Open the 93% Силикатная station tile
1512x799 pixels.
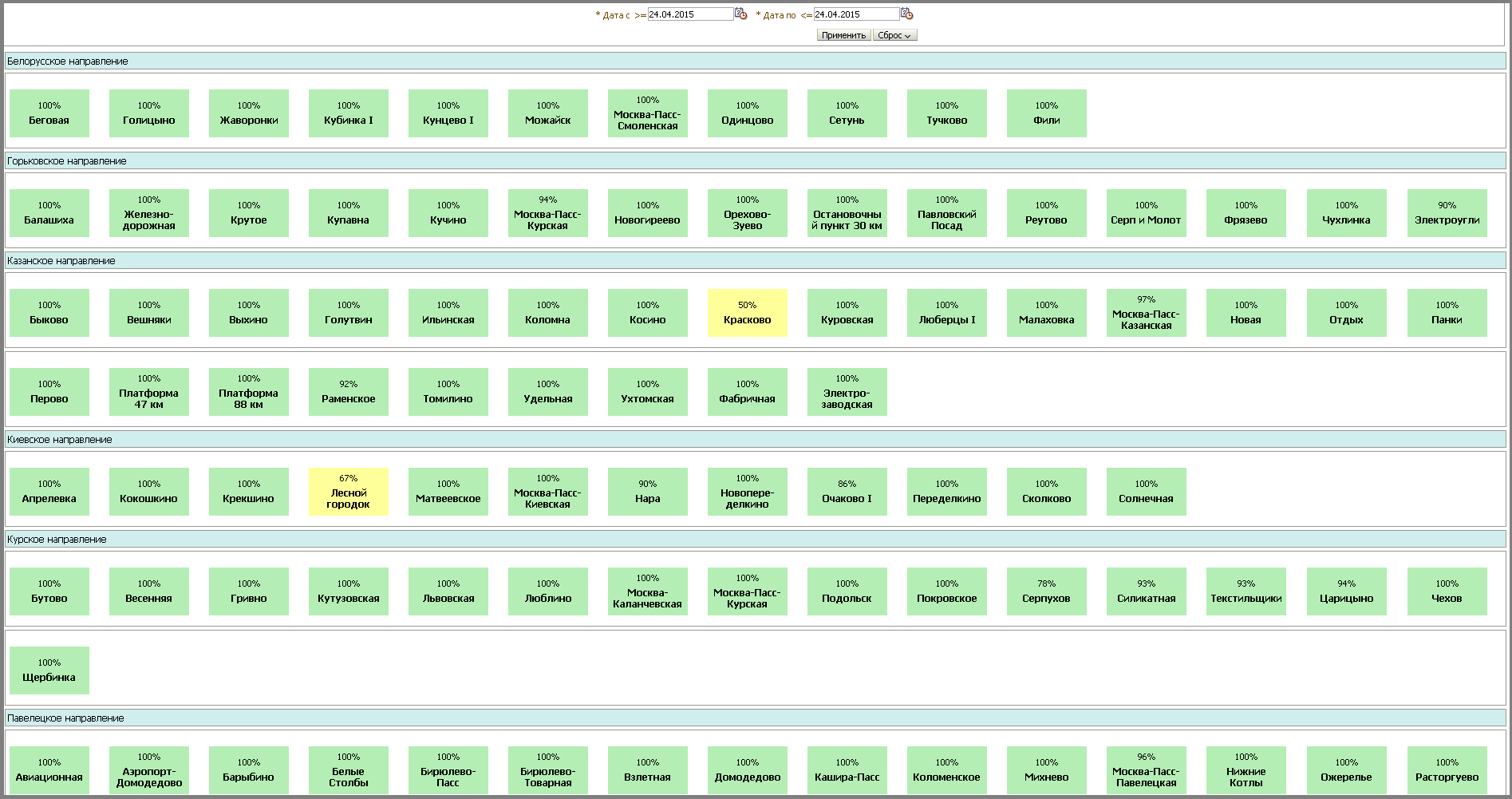click(1147, 591)
